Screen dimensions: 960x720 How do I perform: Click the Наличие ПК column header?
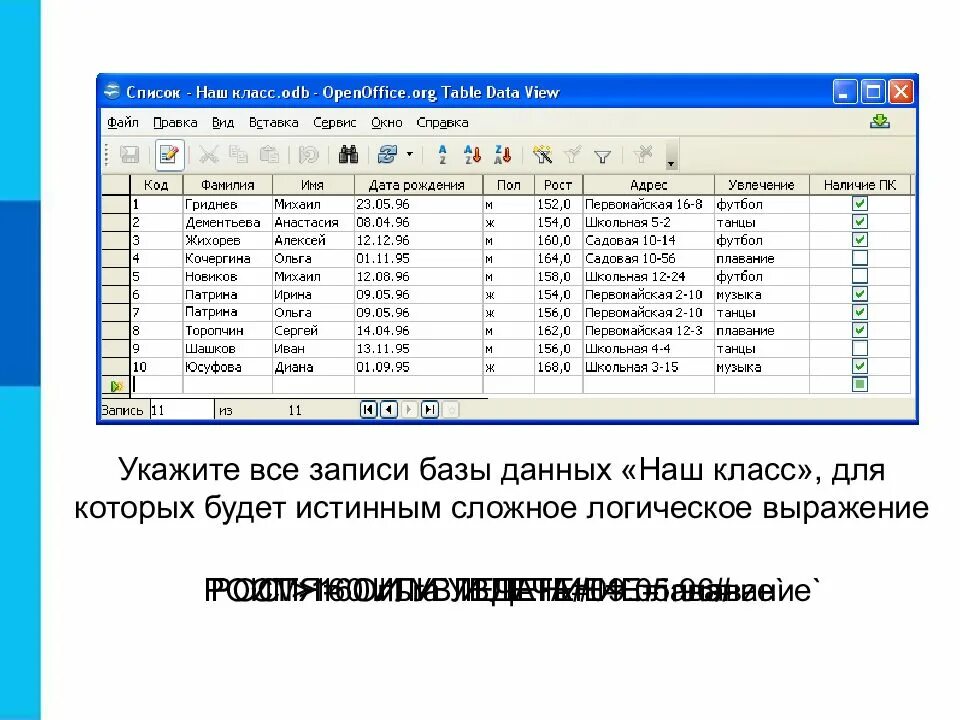(860, 185)
